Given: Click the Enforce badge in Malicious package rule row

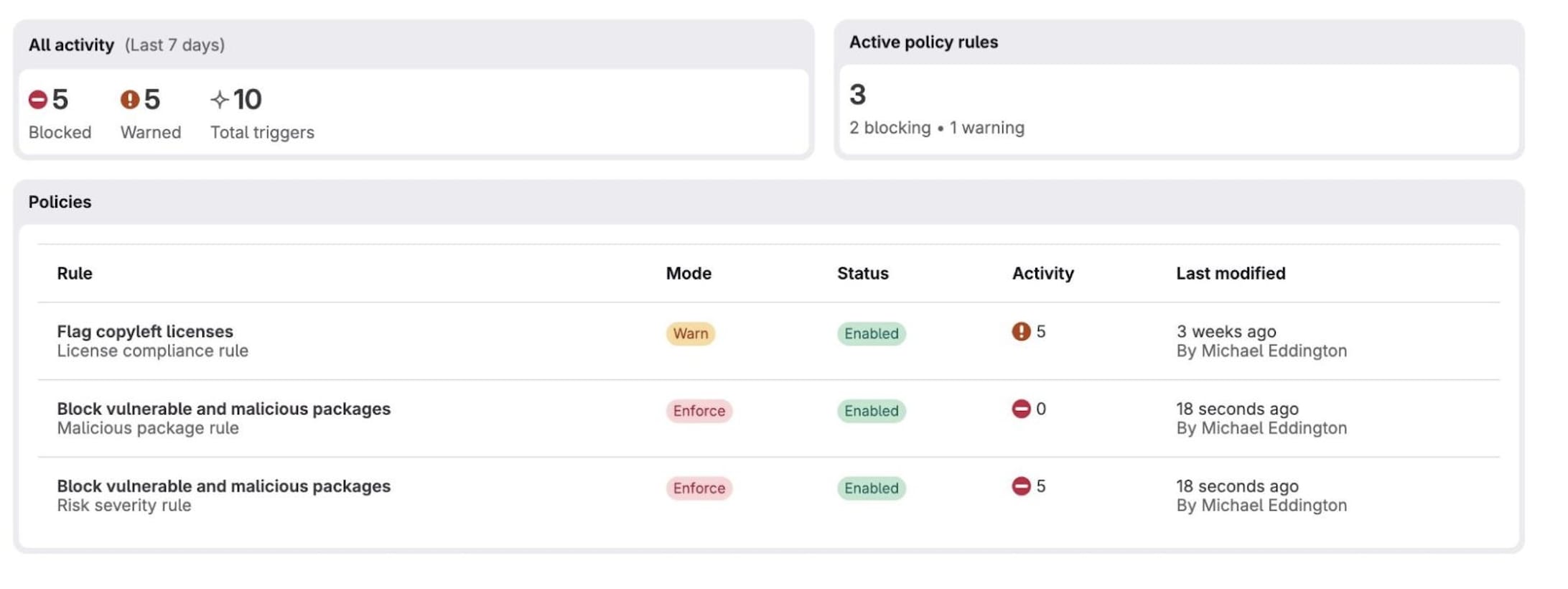Looking at the screenshot, I should (699, 411).
